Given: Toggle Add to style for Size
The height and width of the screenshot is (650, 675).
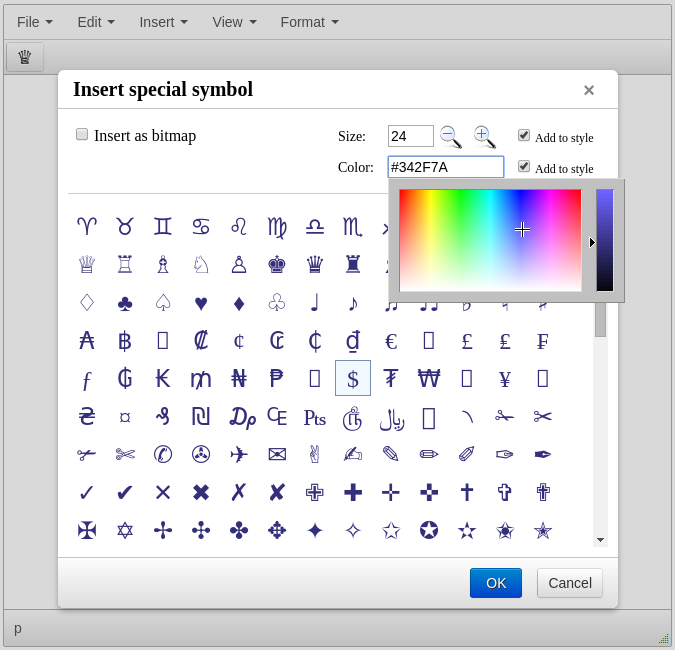Looking at the screenshot, I should click(x=524, y=135).
